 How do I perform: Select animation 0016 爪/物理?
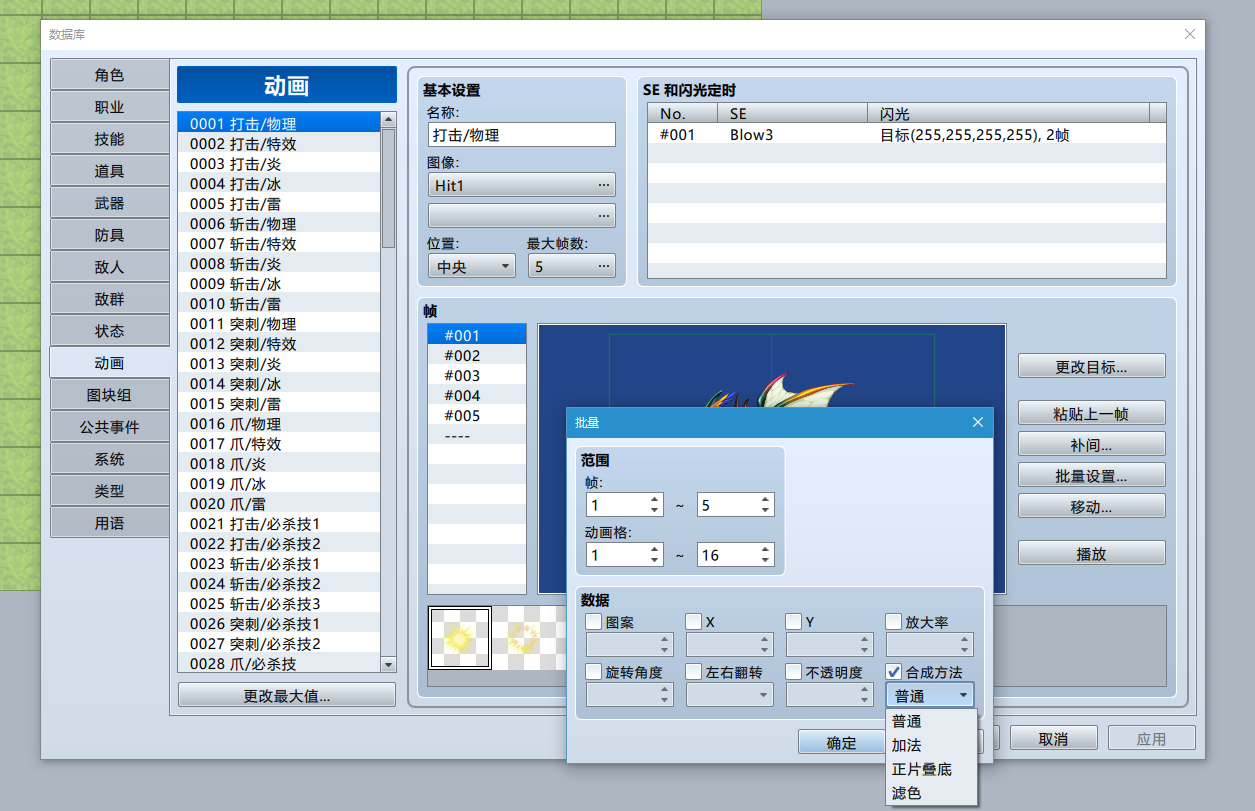(x=279, y=424)
